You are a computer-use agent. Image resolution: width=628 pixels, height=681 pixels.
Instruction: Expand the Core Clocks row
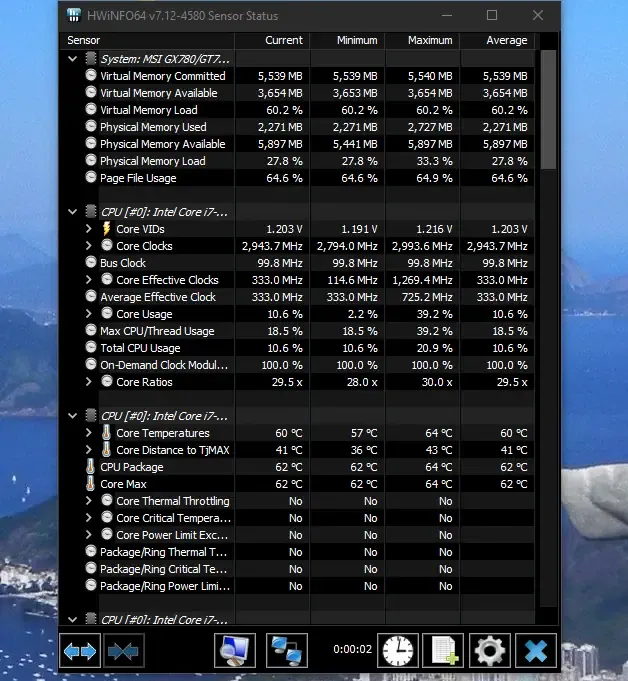89,246
